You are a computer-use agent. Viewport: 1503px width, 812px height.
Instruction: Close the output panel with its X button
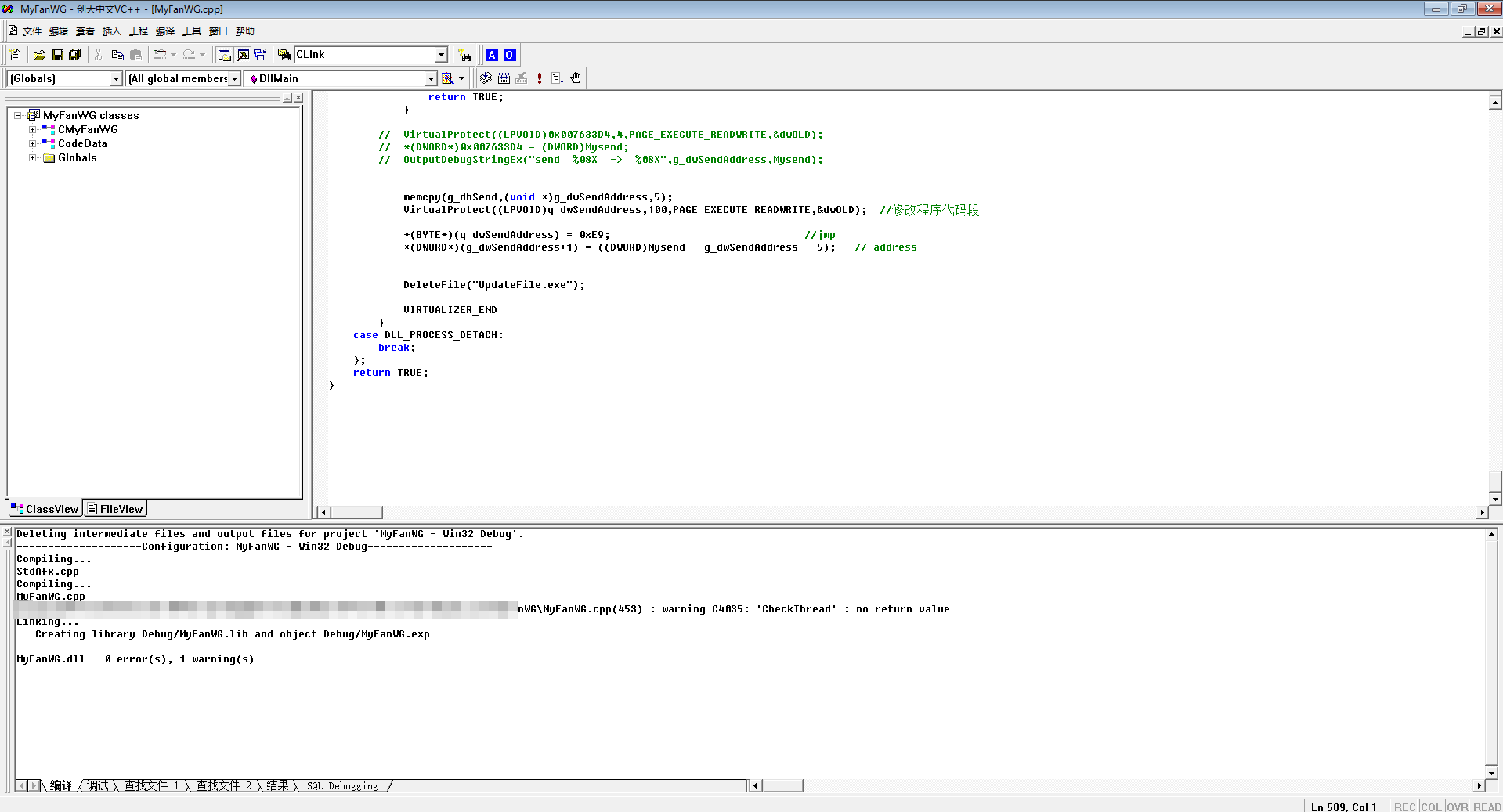pos(7,532)
